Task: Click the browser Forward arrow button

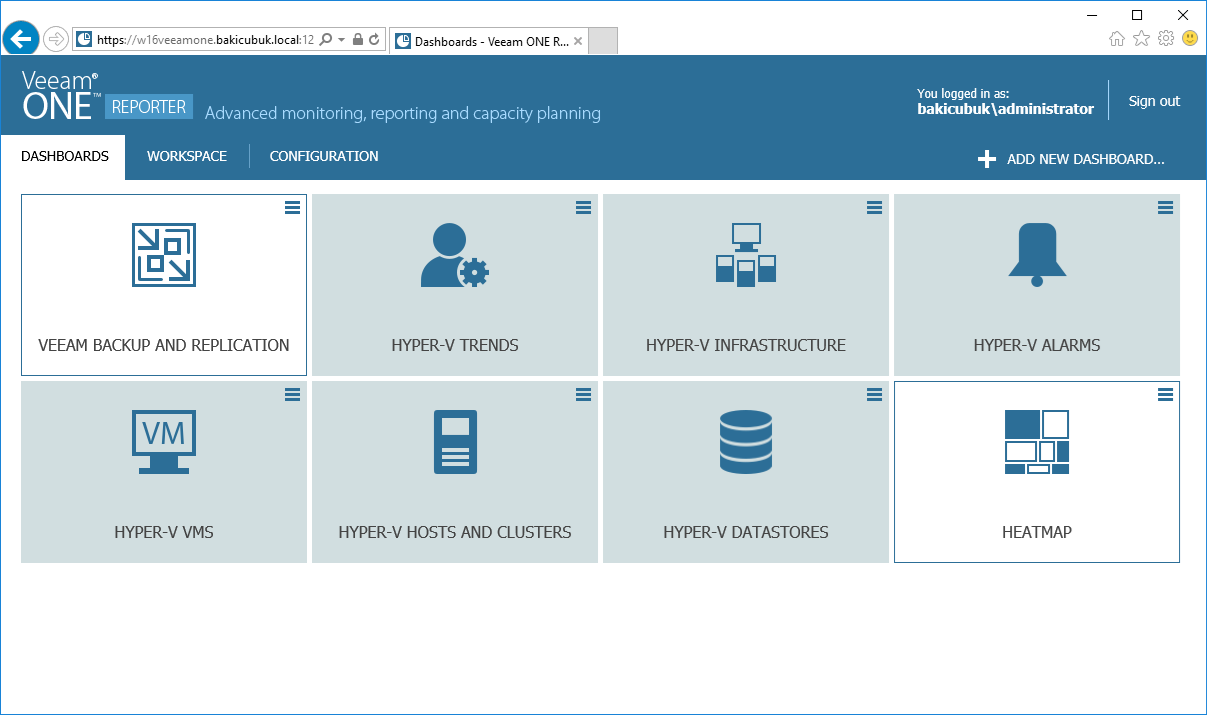Action: tap(55, 39)
